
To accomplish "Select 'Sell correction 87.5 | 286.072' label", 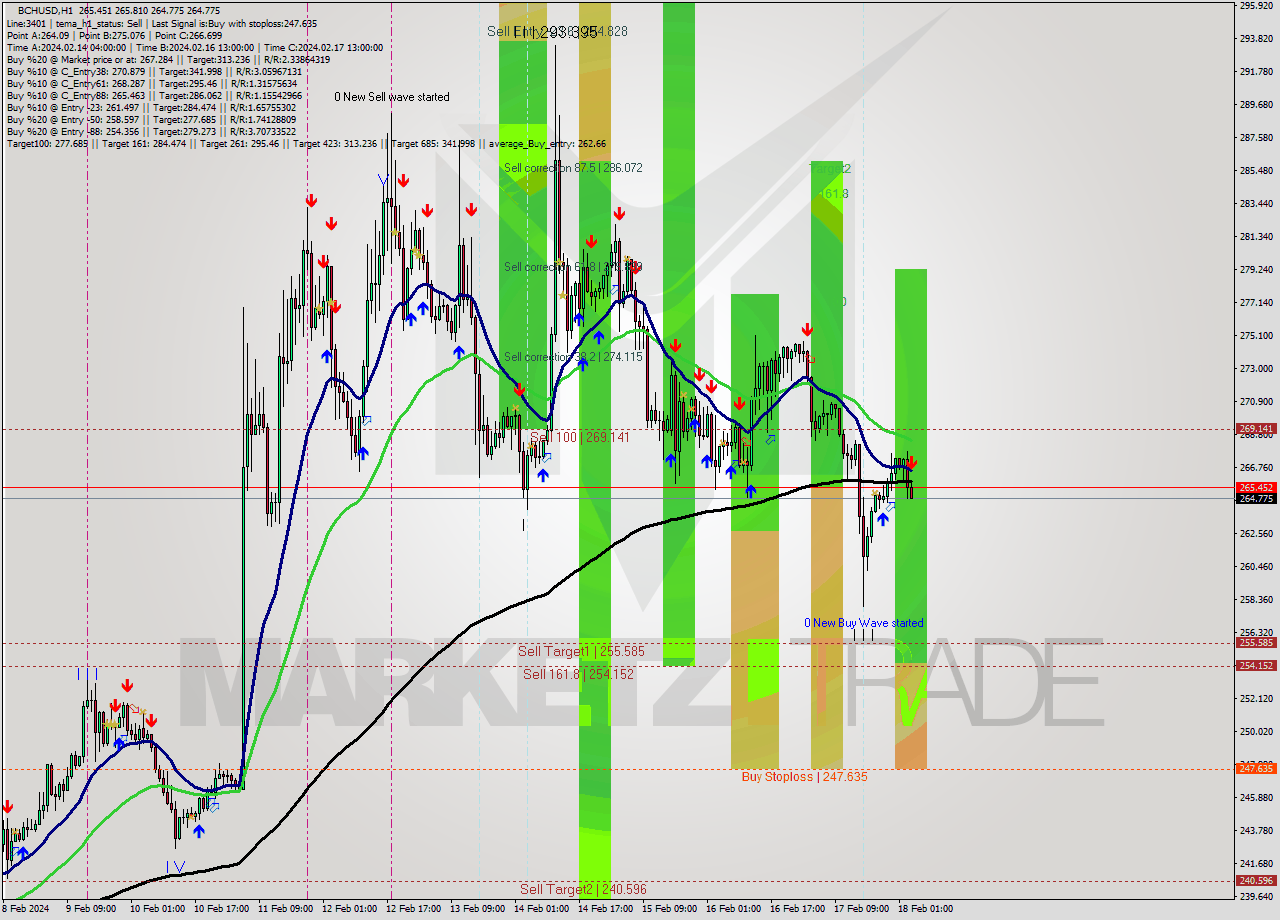I will [x=573, y=168].
